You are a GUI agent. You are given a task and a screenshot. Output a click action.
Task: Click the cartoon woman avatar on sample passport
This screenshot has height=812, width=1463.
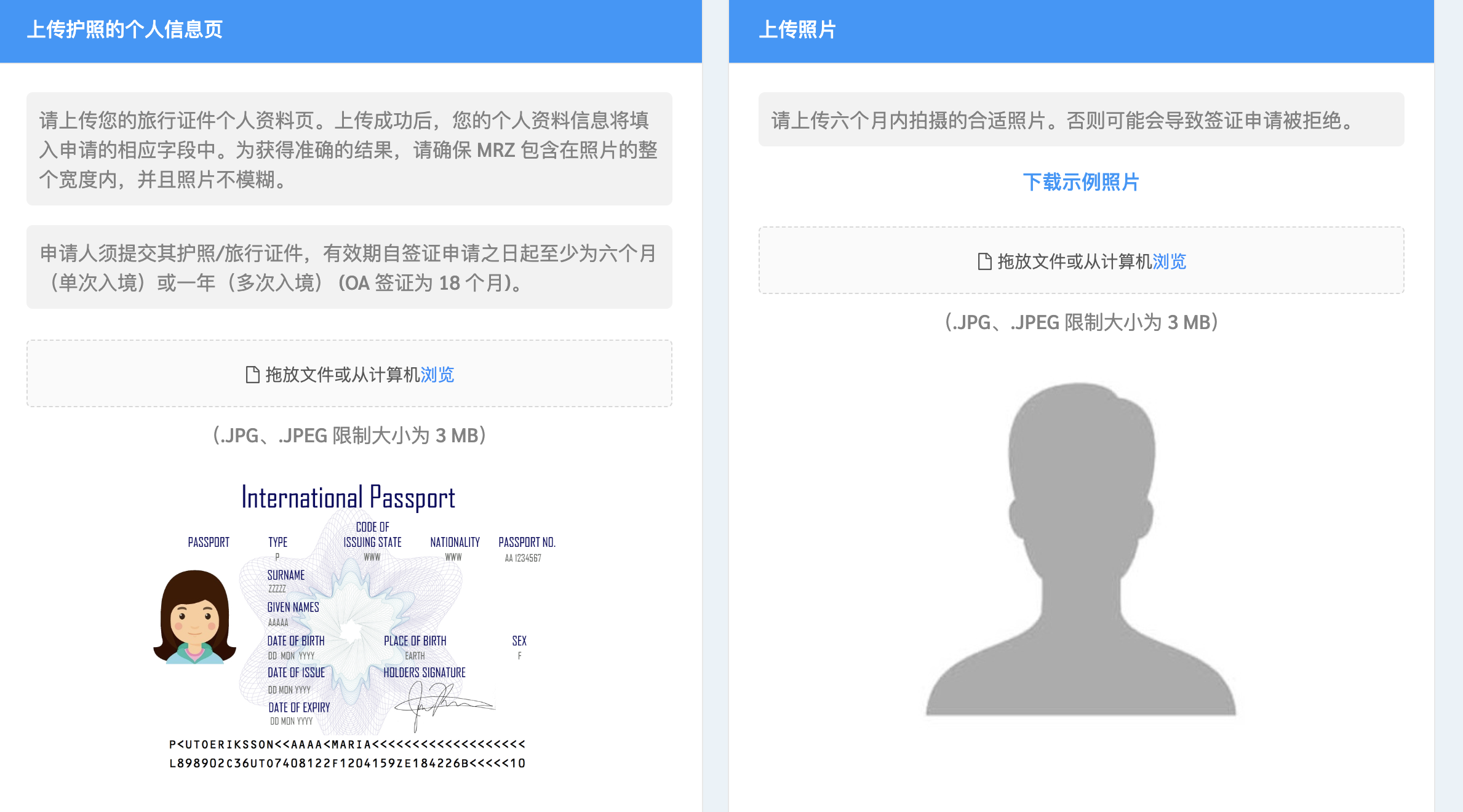(x=194, y=617)
